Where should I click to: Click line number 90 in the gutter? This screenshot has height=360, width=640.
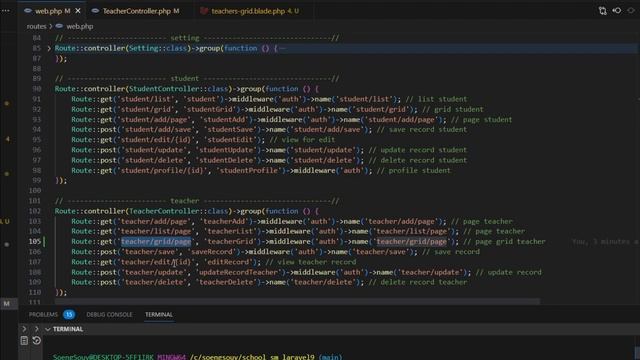pyautogui.click(x=36, y=89)
